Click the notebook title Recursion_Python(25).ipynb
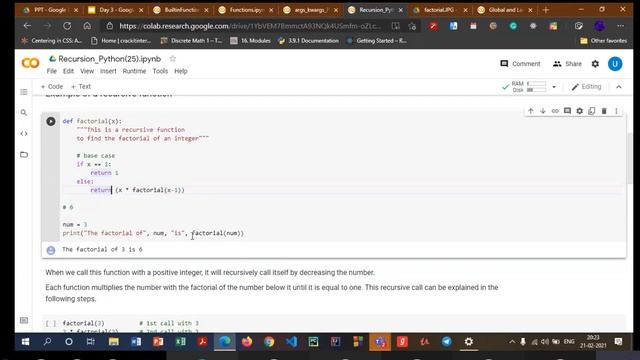Screen dimensions: 640x360 109,59
